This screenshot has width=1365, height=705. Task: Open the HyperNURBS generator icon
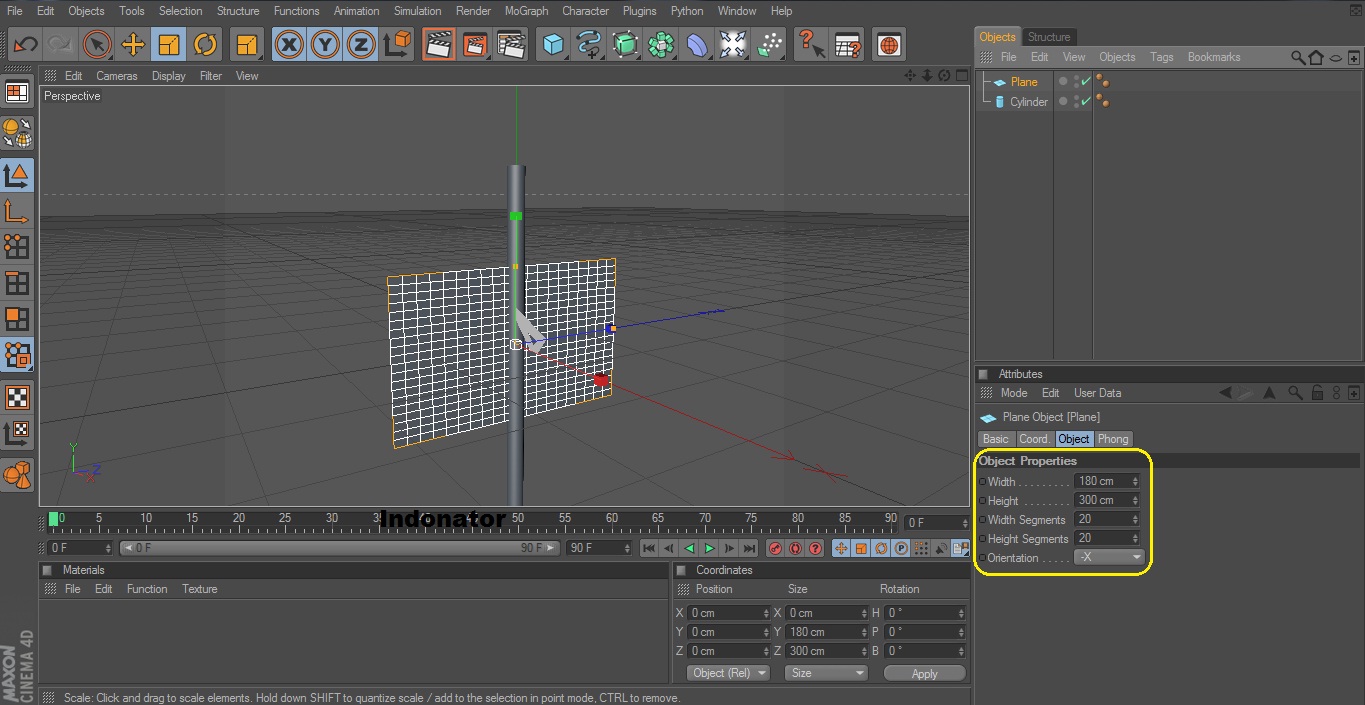click(625, 44)
